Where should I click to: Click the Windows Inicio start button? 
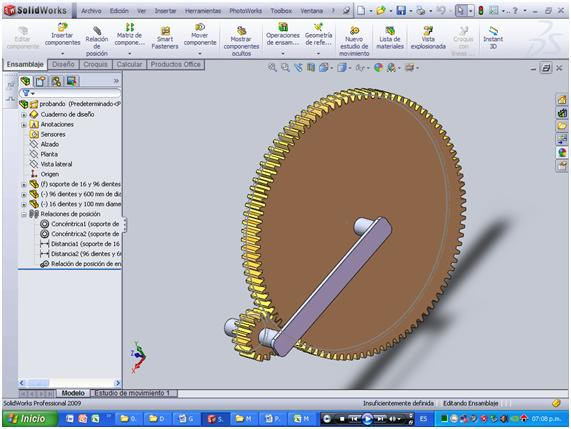click(29, 419)
